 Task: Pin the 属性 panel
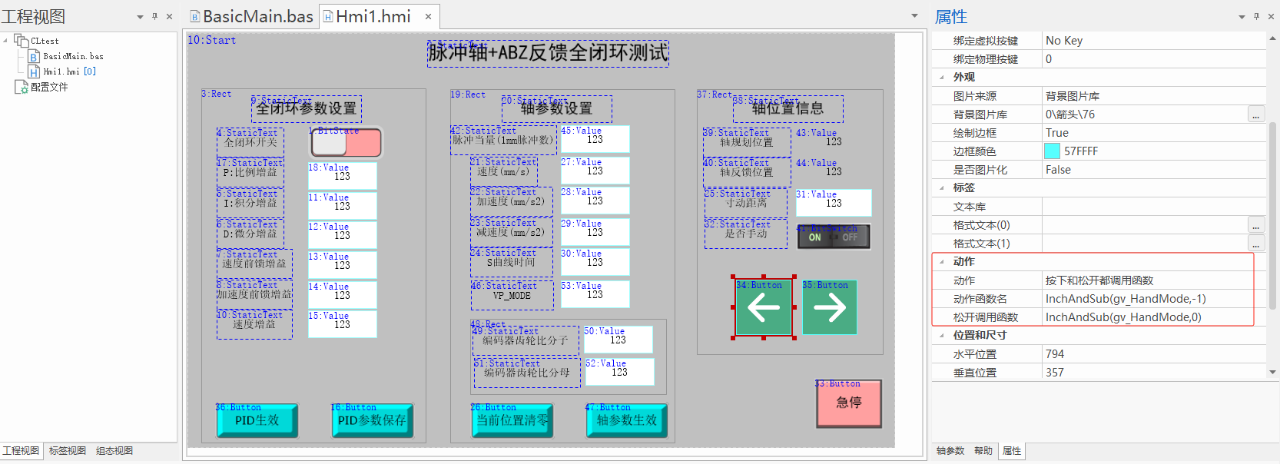click(x=1256, y=17)
